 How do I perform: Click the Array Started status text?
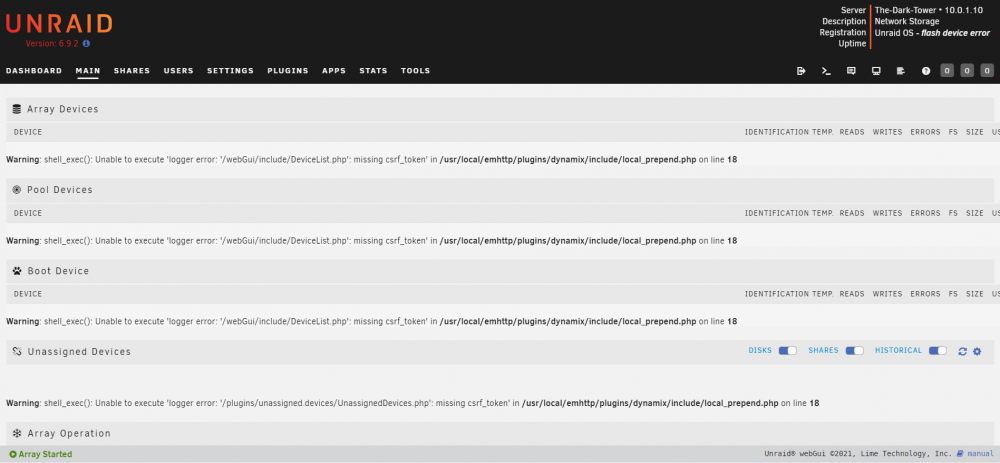[x=45, y=455]
